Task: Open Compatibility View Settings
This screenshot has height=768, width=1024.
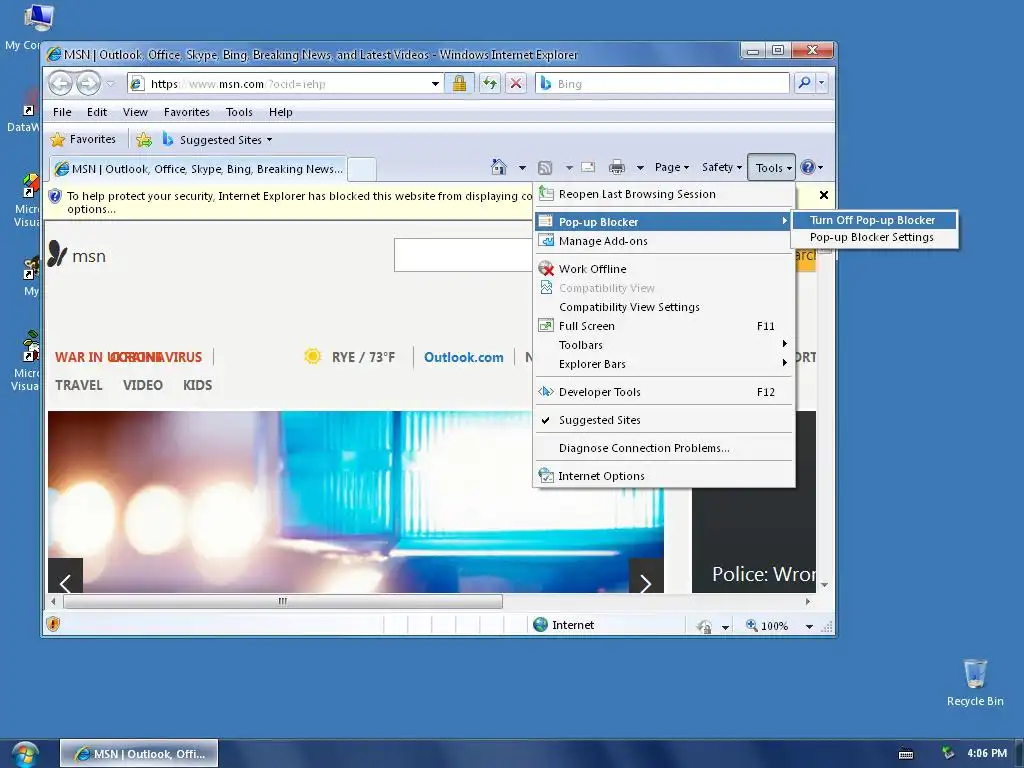Action: click(664, 307)
